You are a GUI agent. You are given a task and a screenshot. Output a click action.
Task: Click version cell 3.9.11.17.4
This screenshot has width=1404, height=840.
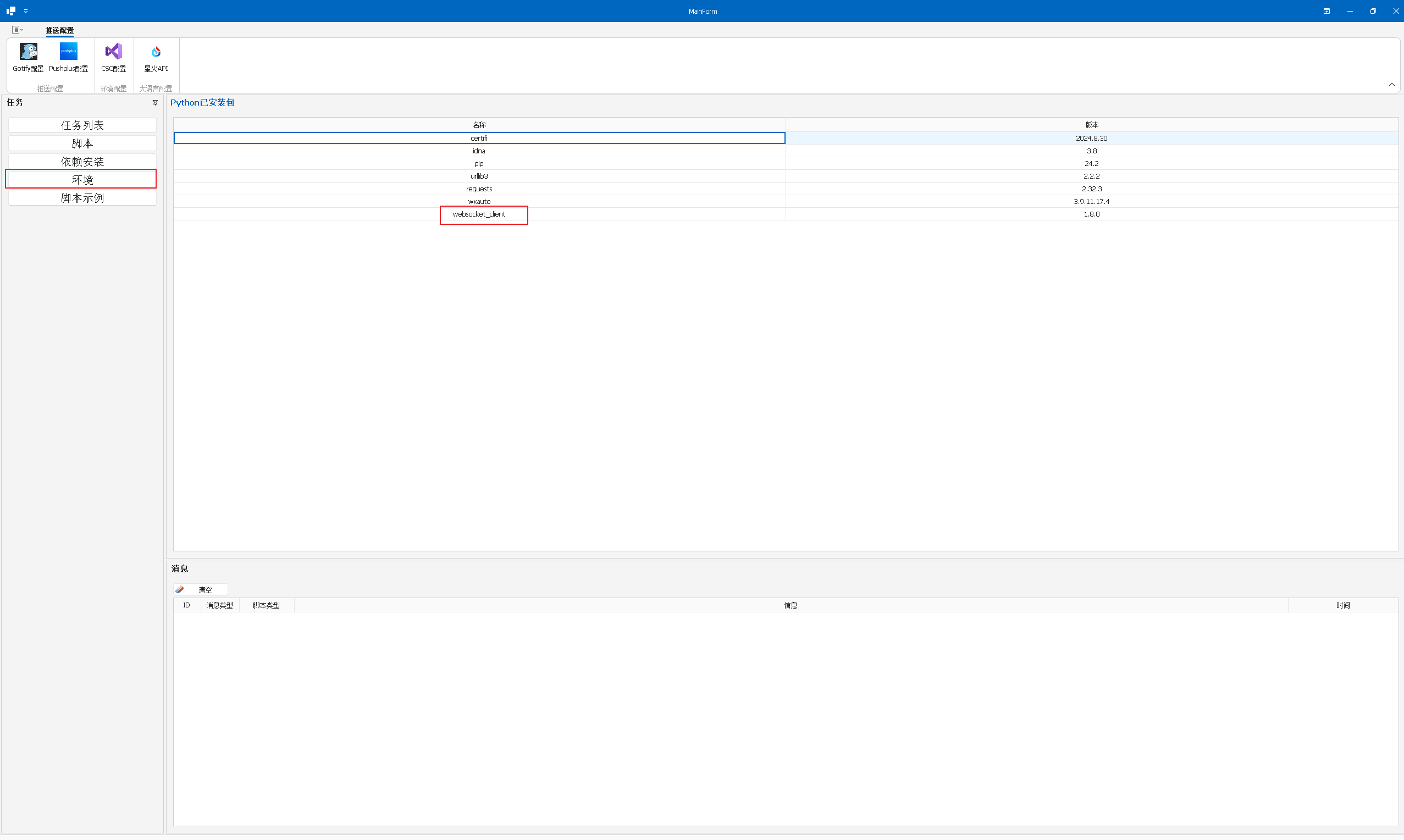click(1092, 202)
